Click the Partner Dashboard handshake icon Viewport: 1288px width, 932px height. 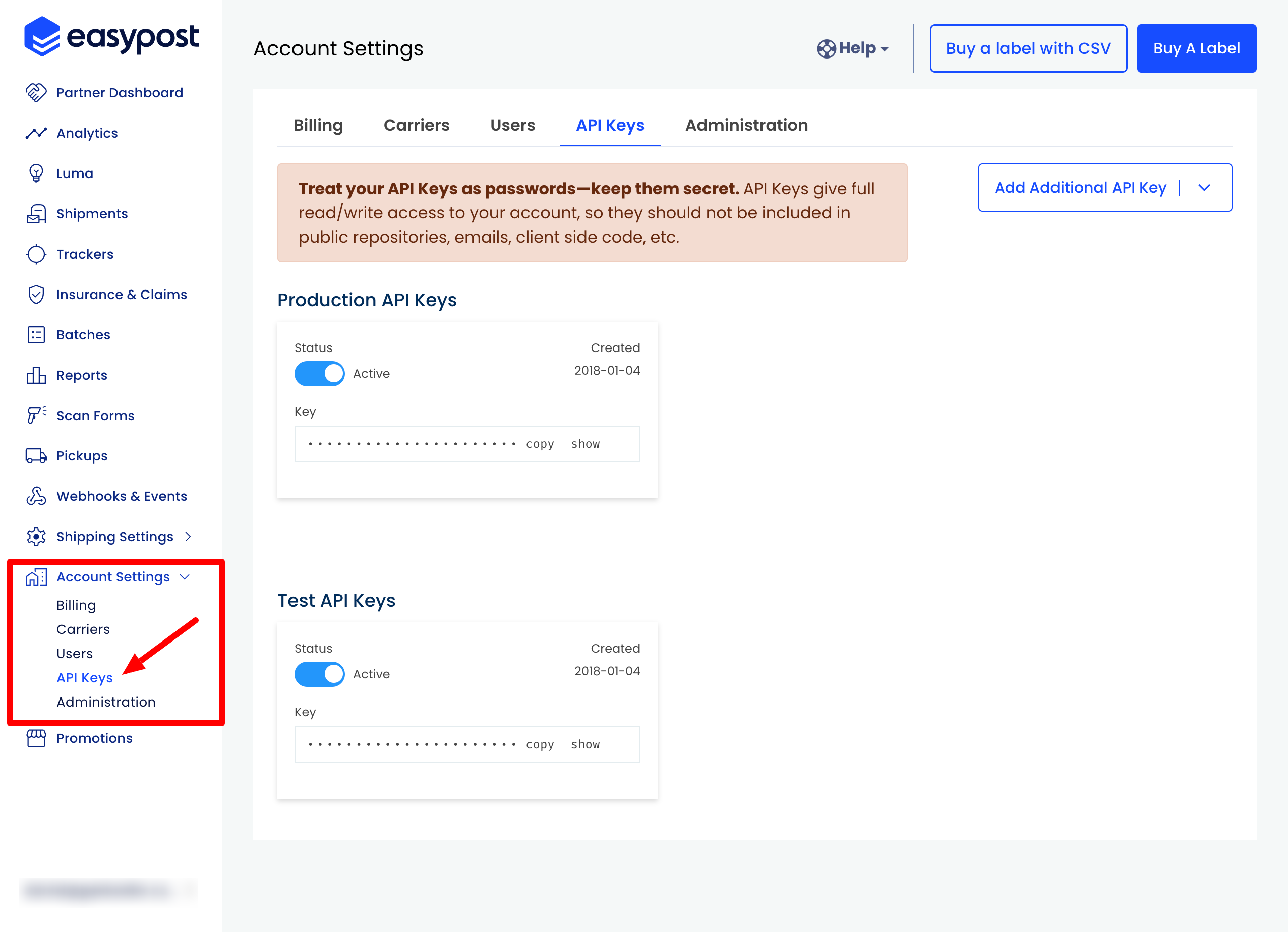[x=36, y=93]
